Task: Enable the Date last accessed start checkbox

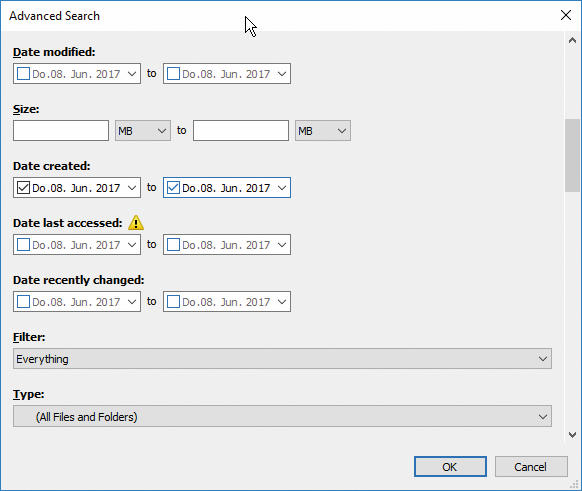Action: coord(23,245)
